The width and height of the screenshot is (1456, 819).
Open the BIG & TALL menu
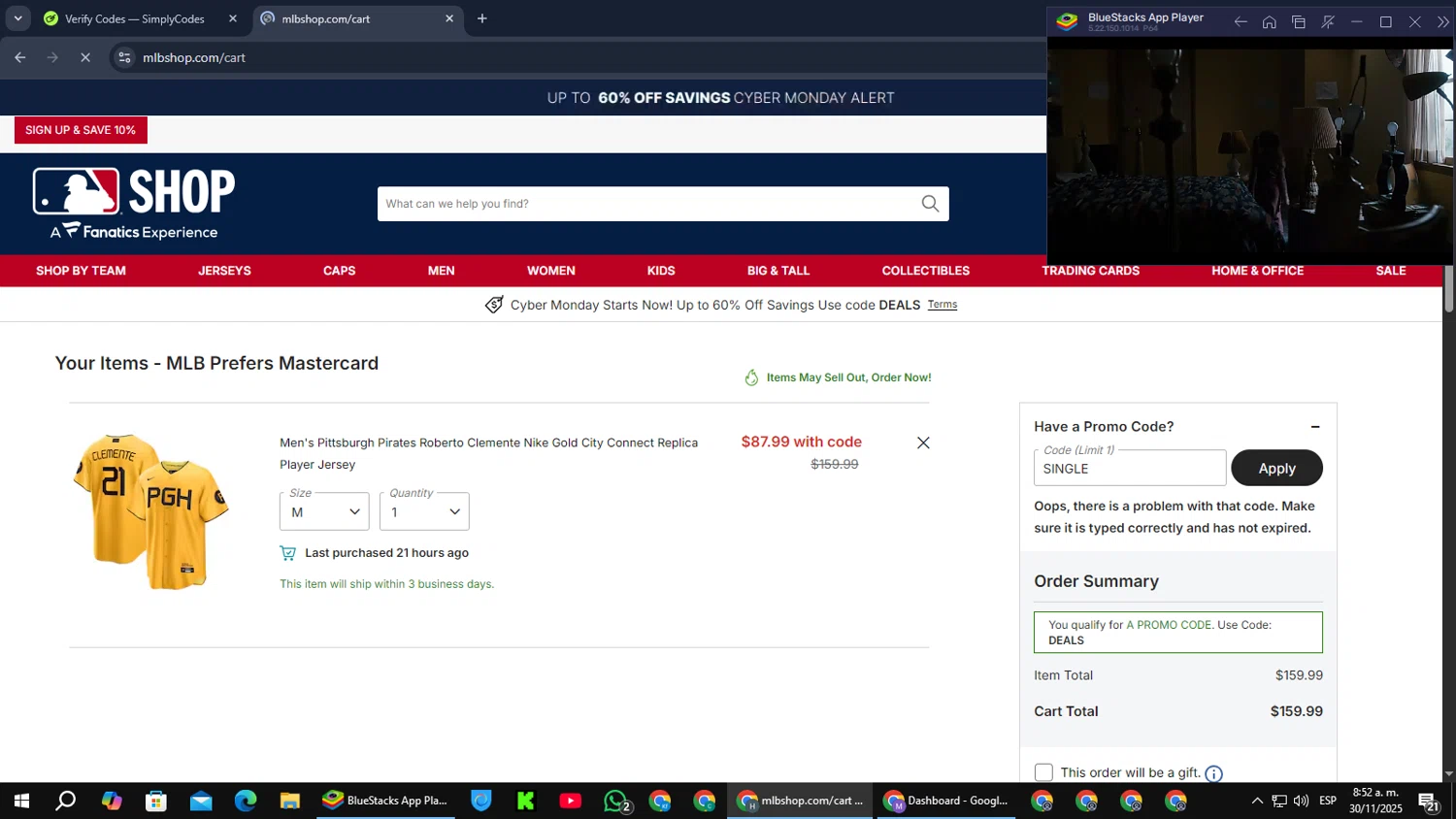tap(778, 271)
